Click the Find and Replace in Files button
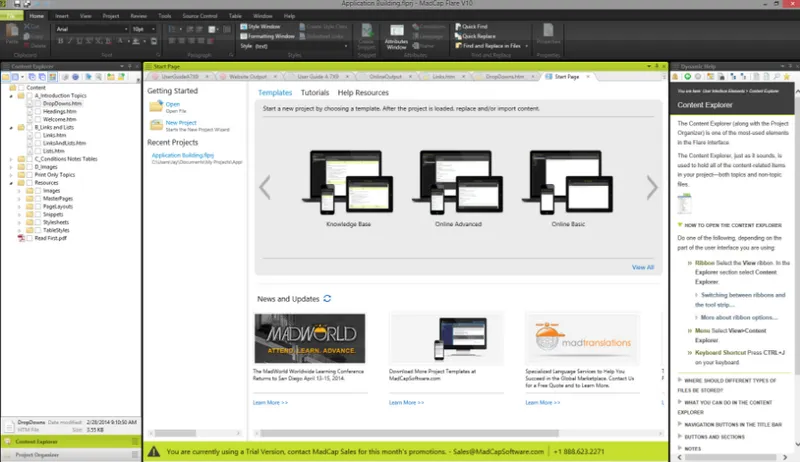Image resolution: width=800 pixels, height=462 pixels. (x=487, y=46)
